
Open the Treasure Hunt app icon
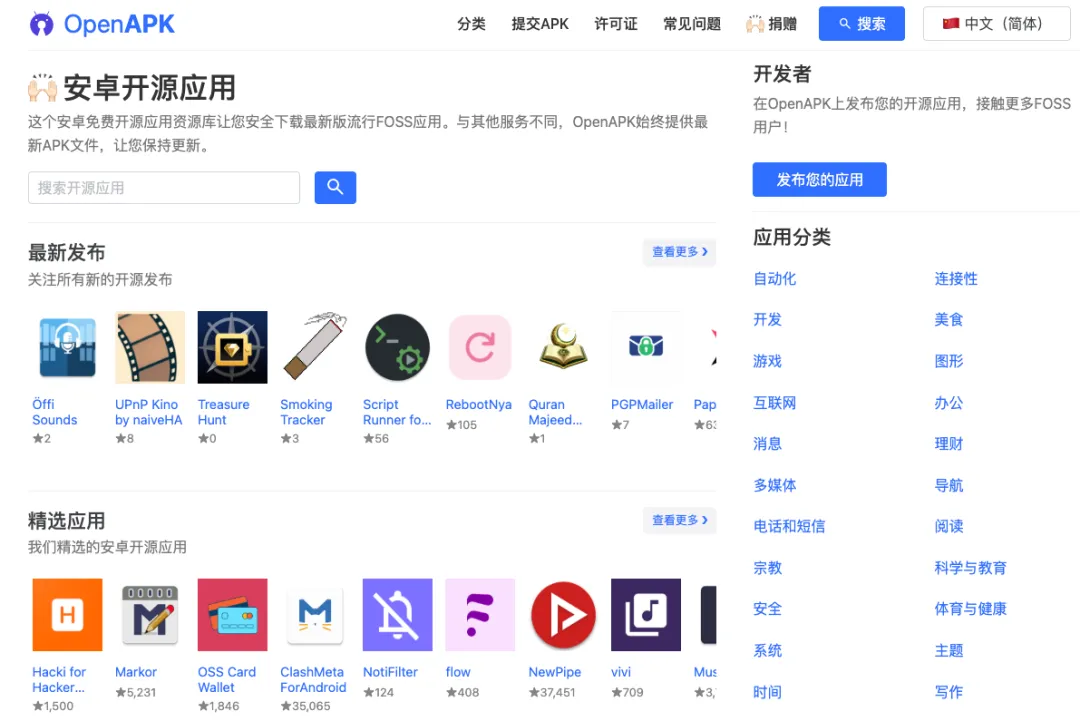click(232, 347)
